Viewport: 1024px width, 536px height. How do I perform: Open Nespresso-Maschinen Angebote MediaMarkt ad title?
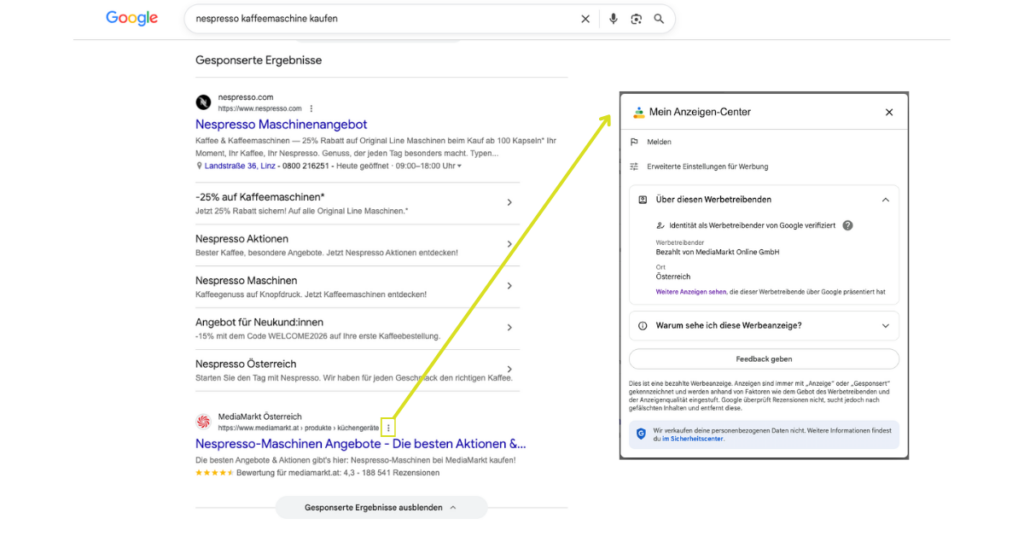(360, 444)
